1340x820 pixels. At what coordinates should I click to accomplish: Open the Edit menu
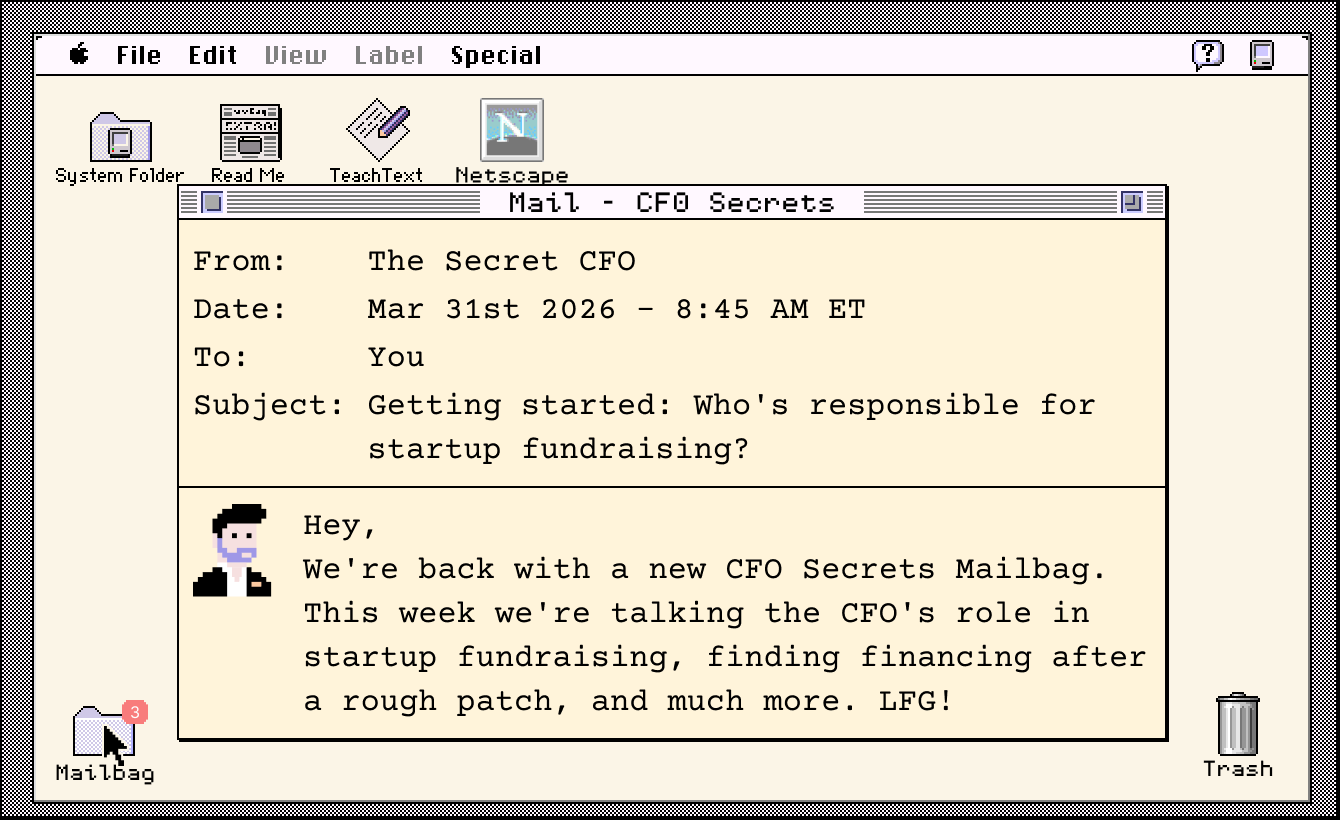tap(213, 55)
